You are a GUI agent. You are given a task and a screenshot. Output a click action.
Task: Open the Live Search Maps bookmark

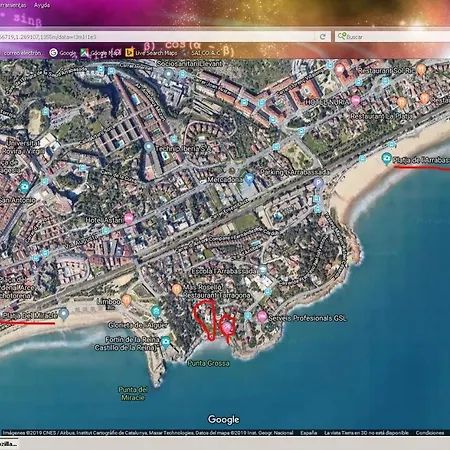(151, 53)
